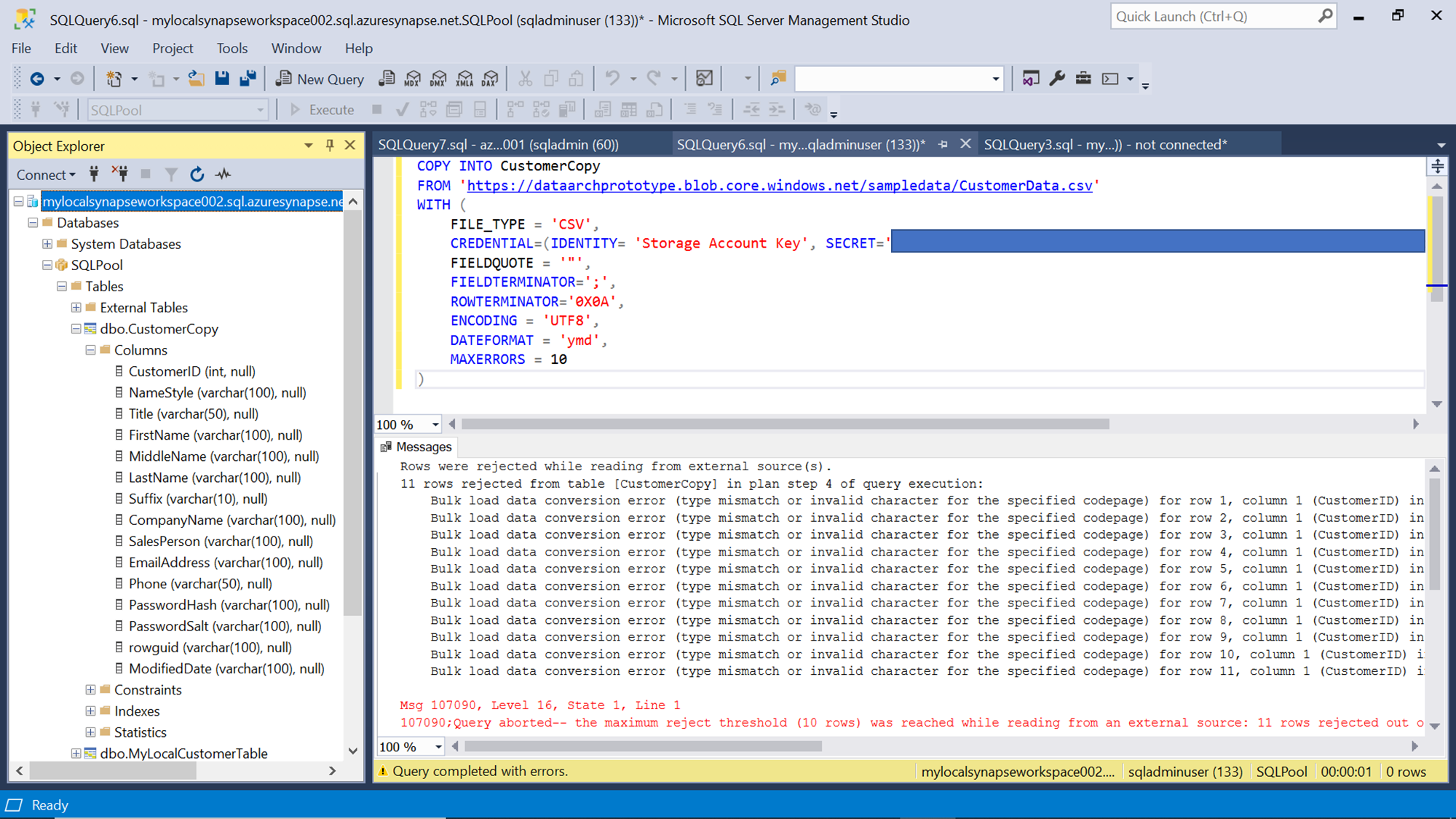Open the Tools menu
Viewport: 1456px width, 819px height.
232,48
